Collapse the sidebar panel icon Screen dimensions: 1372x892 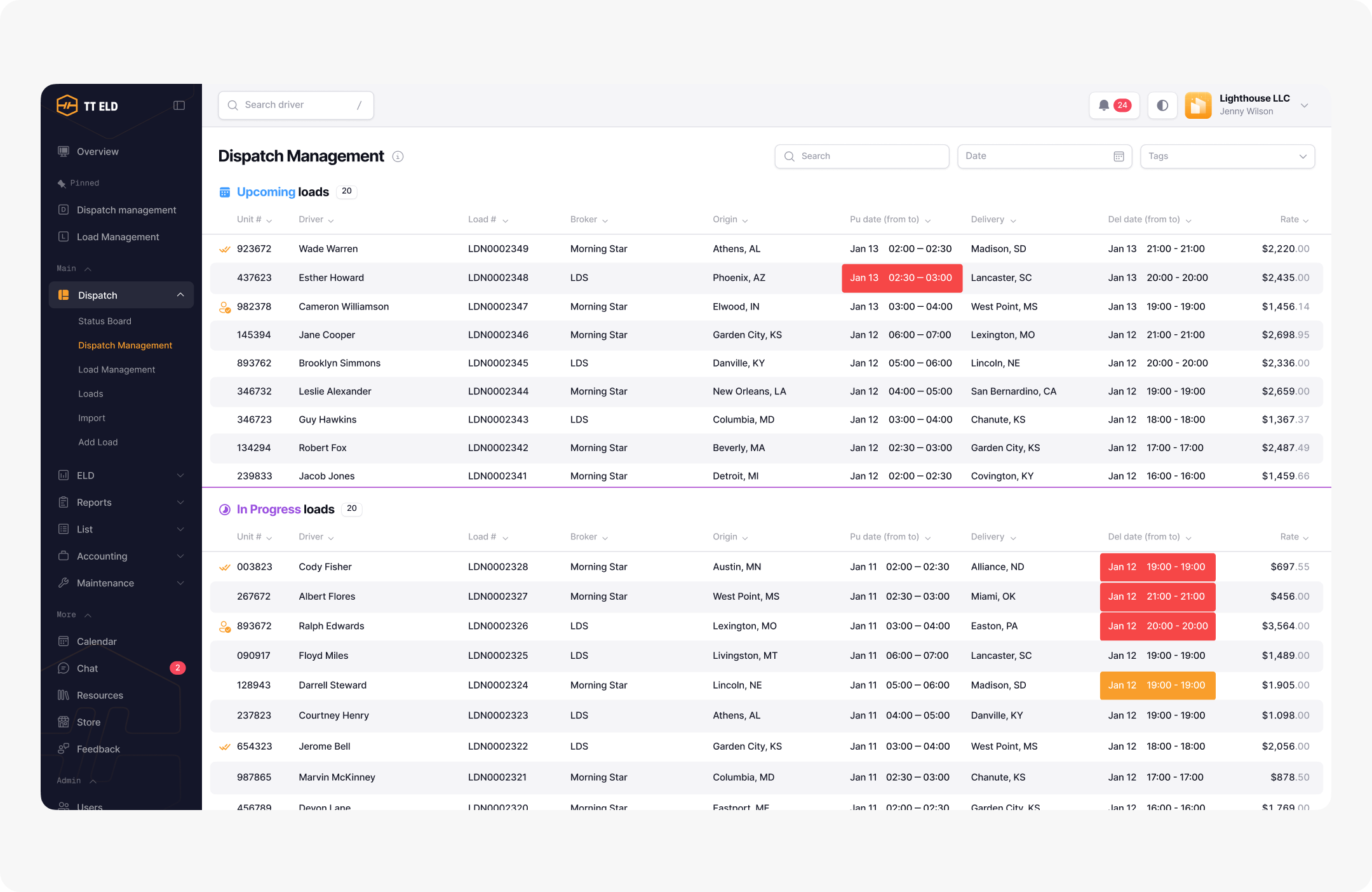179,105
